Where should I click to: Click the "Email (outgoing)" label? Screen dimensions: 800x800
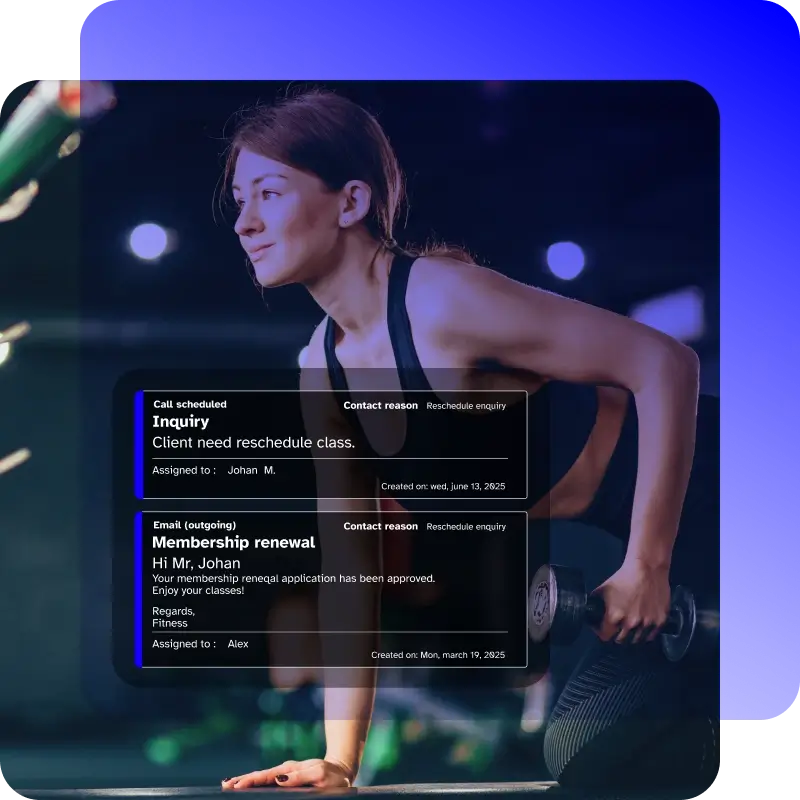pos(194,525)
